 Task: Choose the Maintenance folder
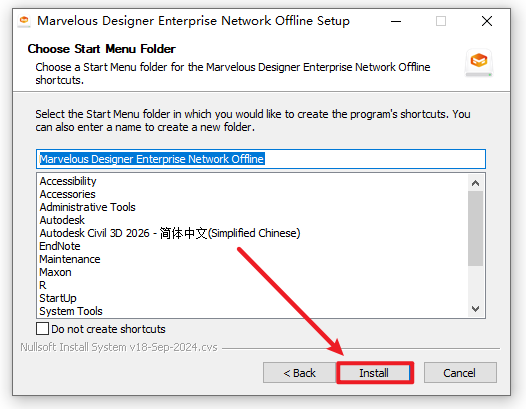(x=70, y=259)
